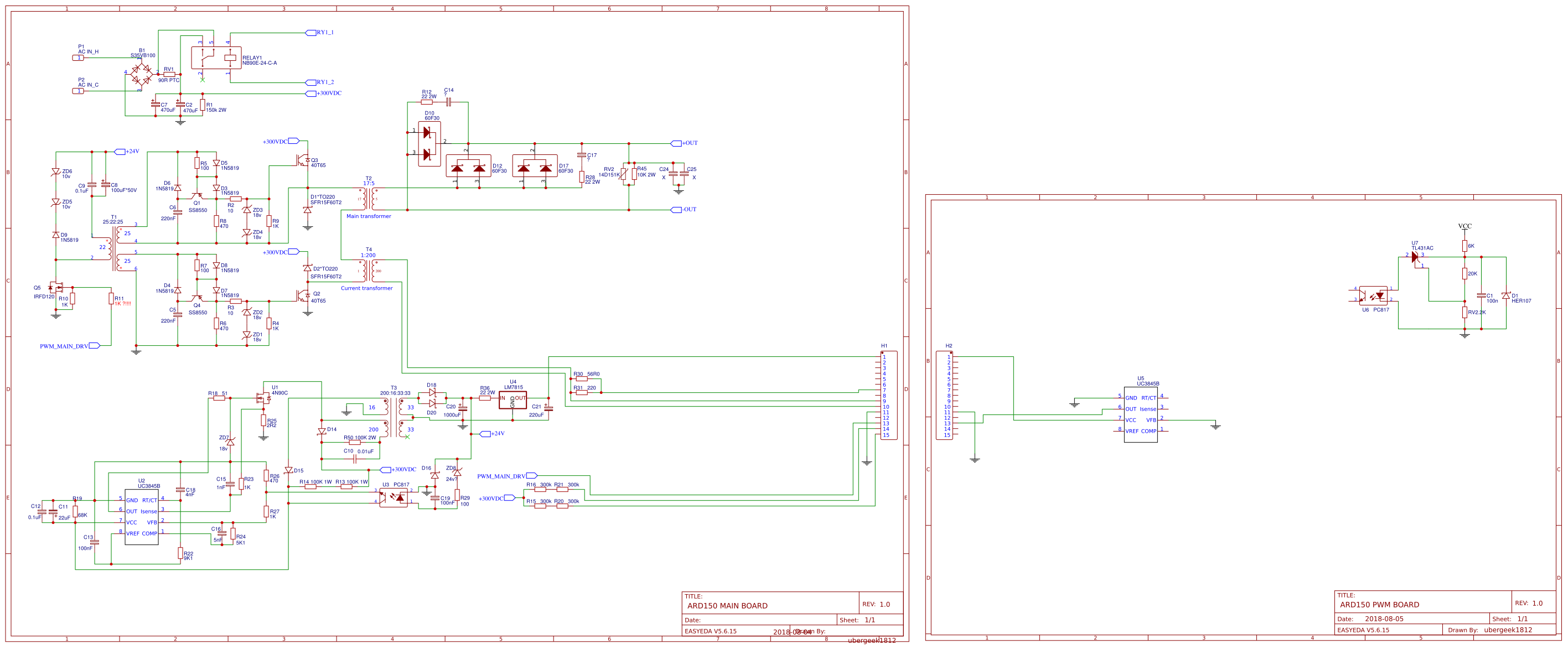Viewport: 1568px width, 650px height.
Task: Select the T3 200:16:33:33 transformer symbol
Action: [394, 418]
